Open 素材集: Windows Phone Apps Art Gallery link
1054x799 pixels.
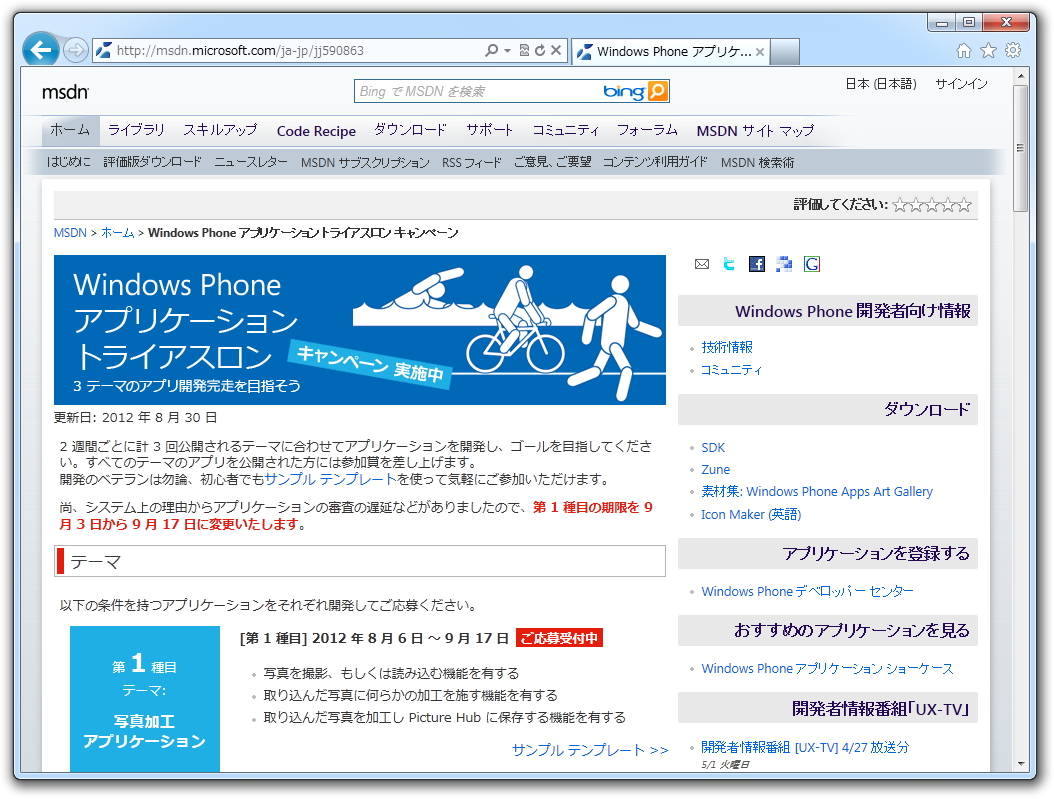tap(817, 492)
